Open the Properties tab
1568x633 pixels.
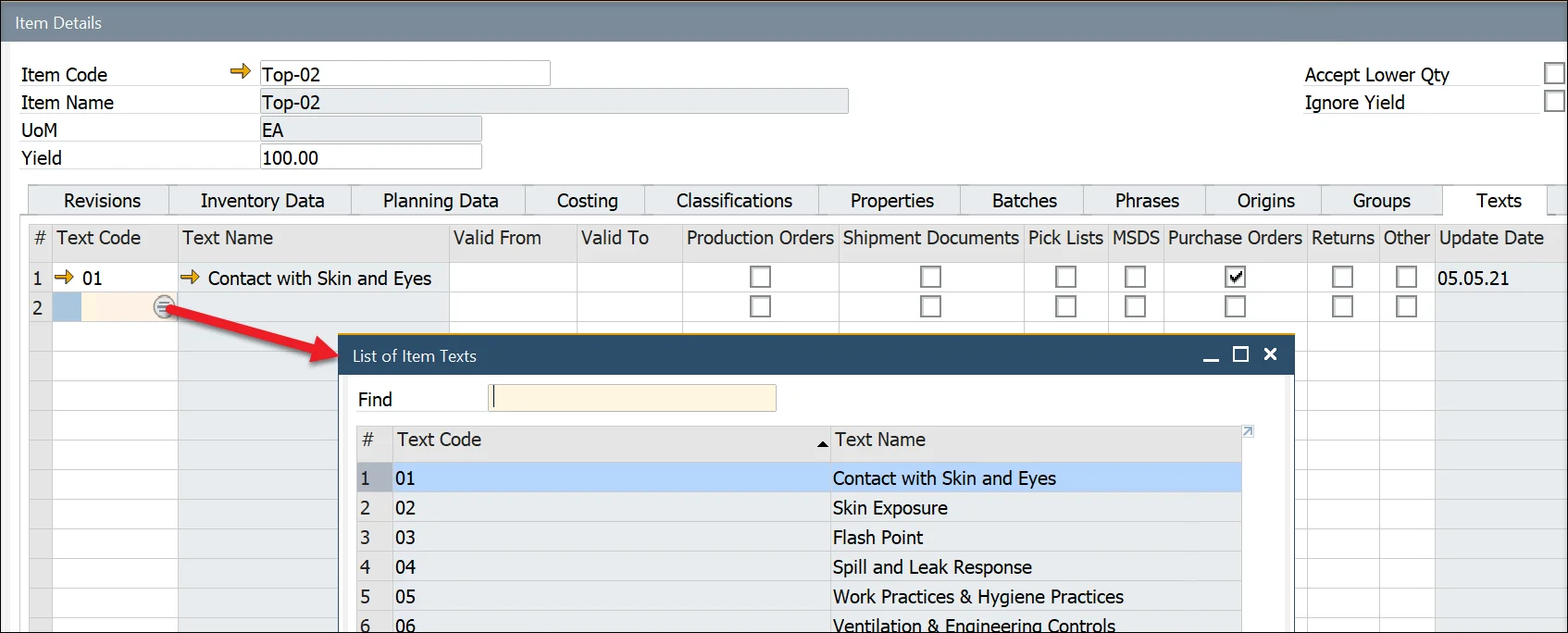click(890, 201)
